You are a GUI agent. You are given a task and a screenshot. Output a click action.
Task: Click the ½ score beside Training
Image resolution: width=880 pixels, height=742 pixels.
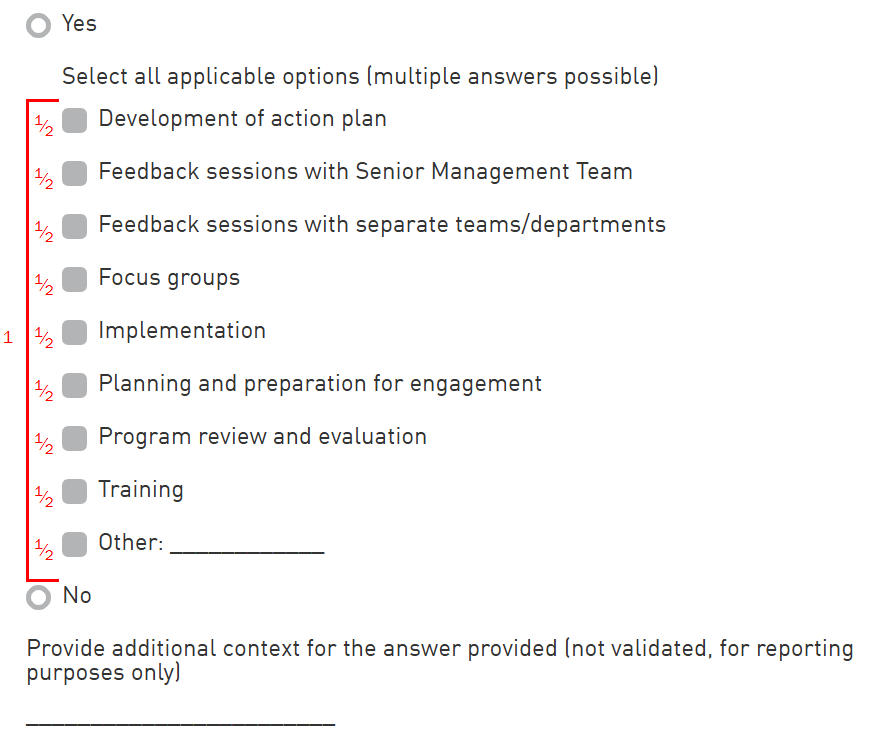[x=44, y=497]
